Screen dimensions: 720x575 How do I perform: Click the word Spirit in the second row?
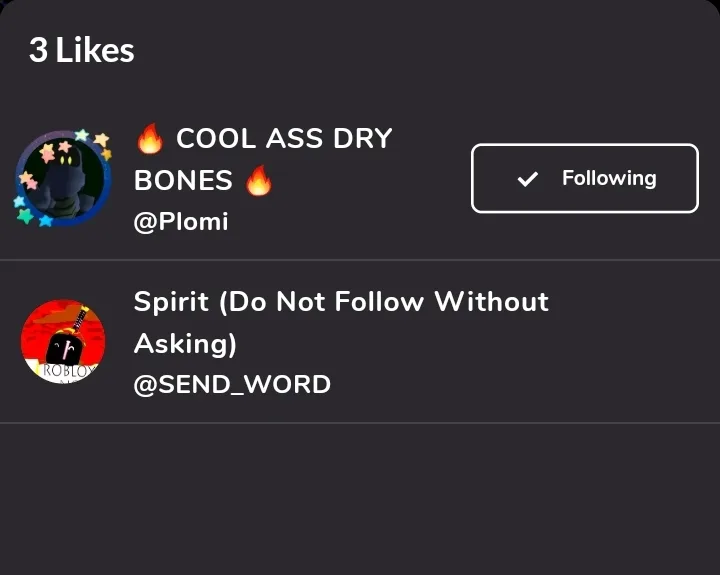(170, 302)
